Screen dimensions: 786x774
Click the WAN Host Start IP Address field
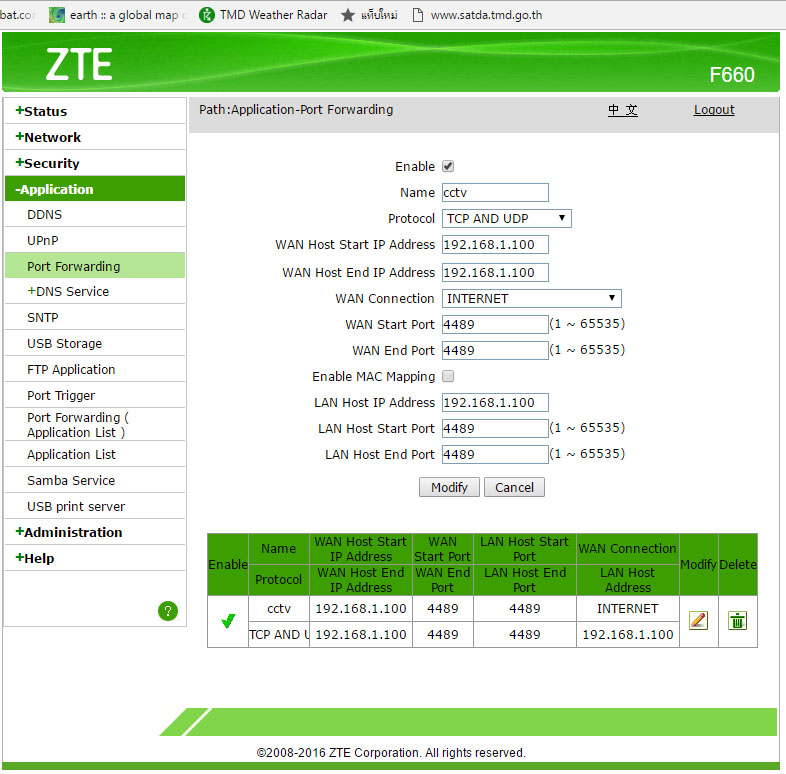point(495,245)
